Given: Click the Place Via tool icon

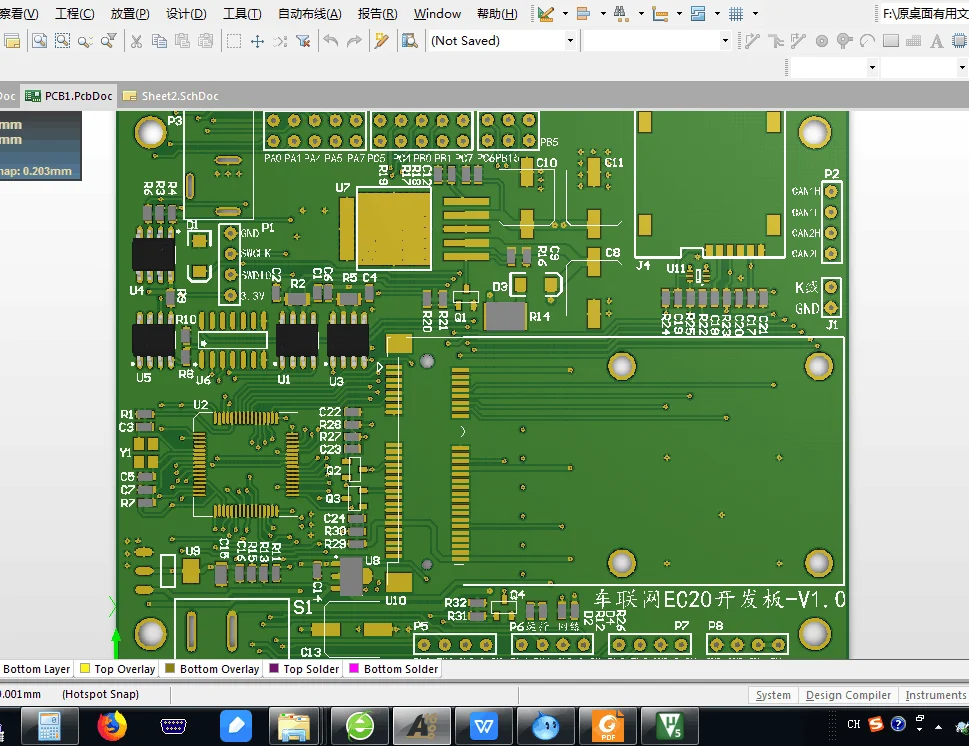Looking at the screenshot, I should tap(843, 41).
